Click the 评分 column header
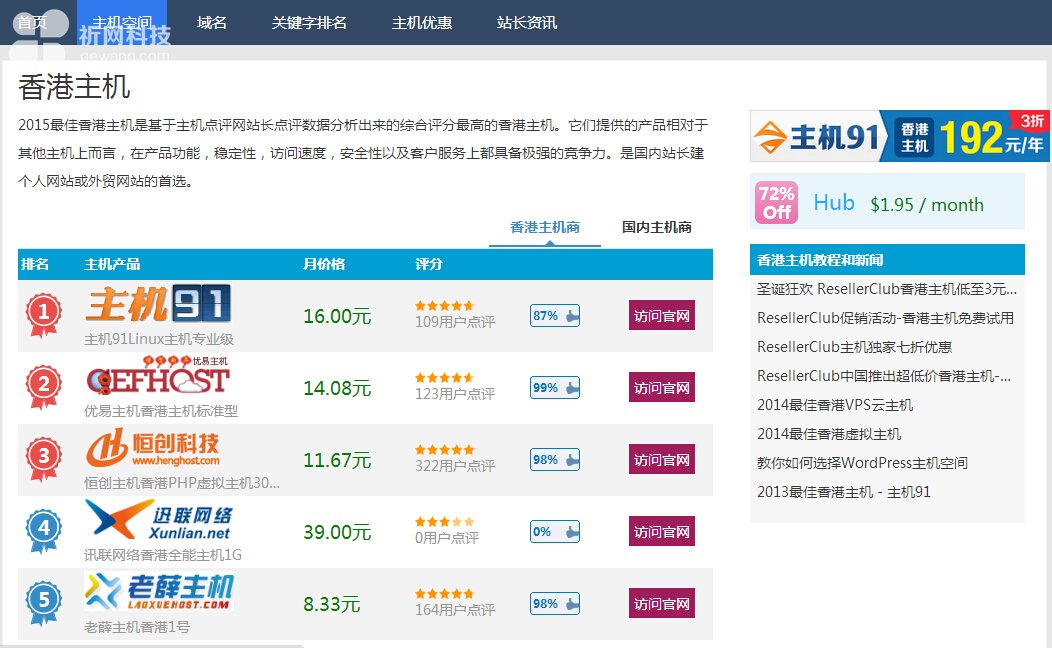Viewport: 1052px width, 648px height. coord(429,264)
